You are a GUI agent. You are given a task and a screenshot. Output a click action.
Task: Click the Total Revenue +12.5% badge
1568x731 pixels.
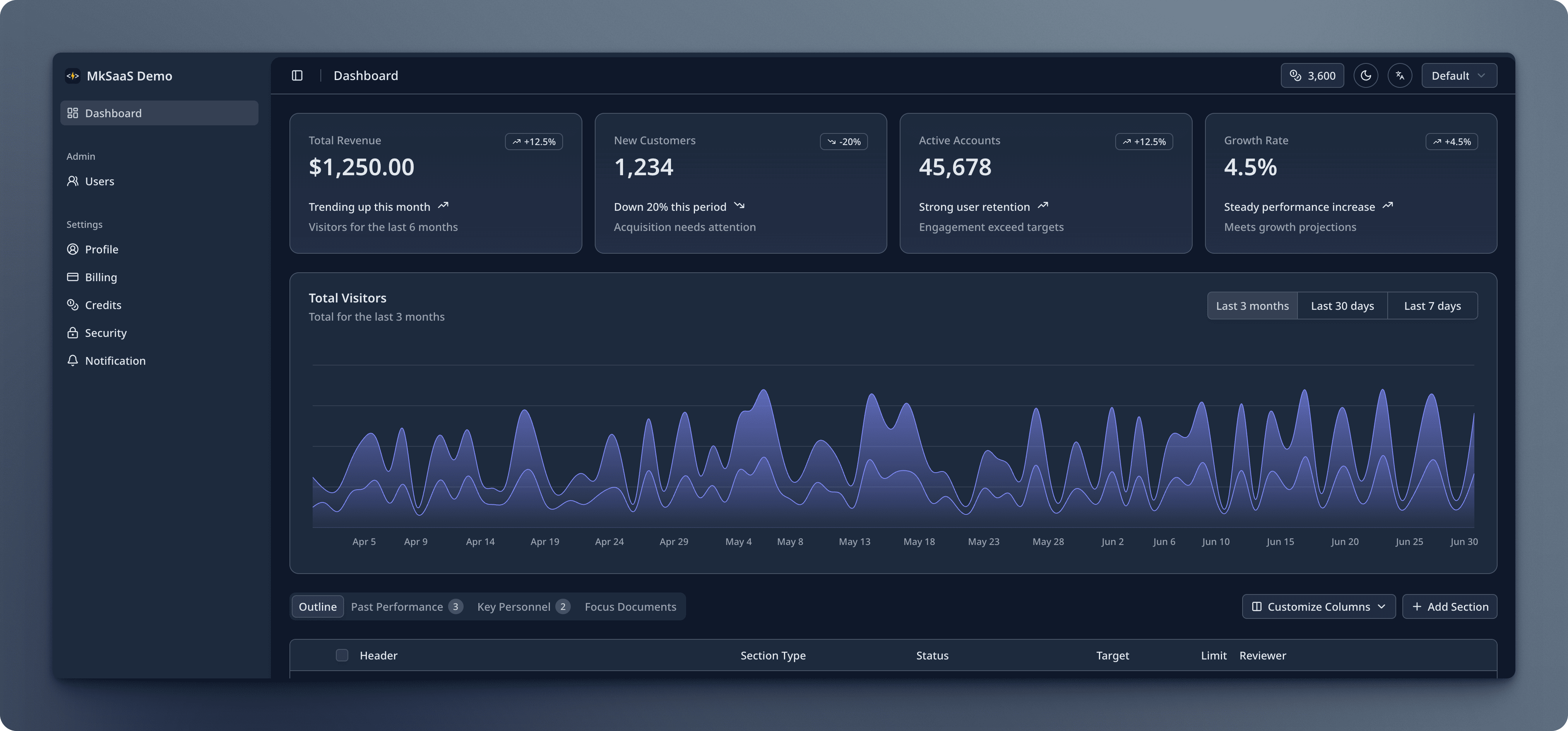click(x=533, y=142)
